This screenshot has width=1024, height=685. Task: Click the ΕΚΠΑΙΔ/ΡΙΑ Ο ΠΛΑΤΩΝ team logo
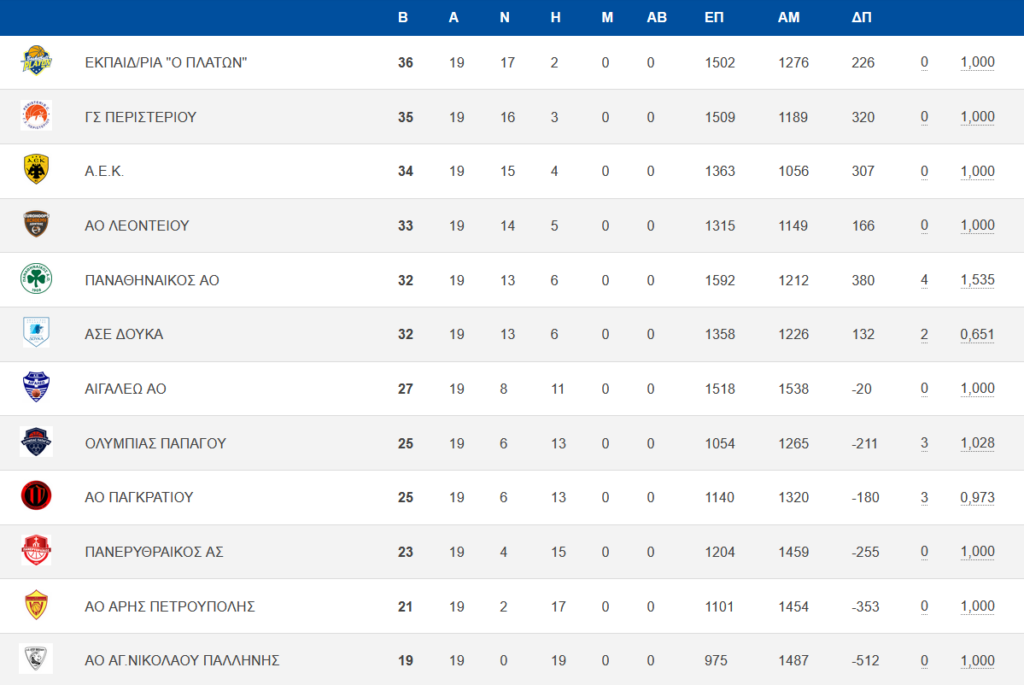click(36, 61)
